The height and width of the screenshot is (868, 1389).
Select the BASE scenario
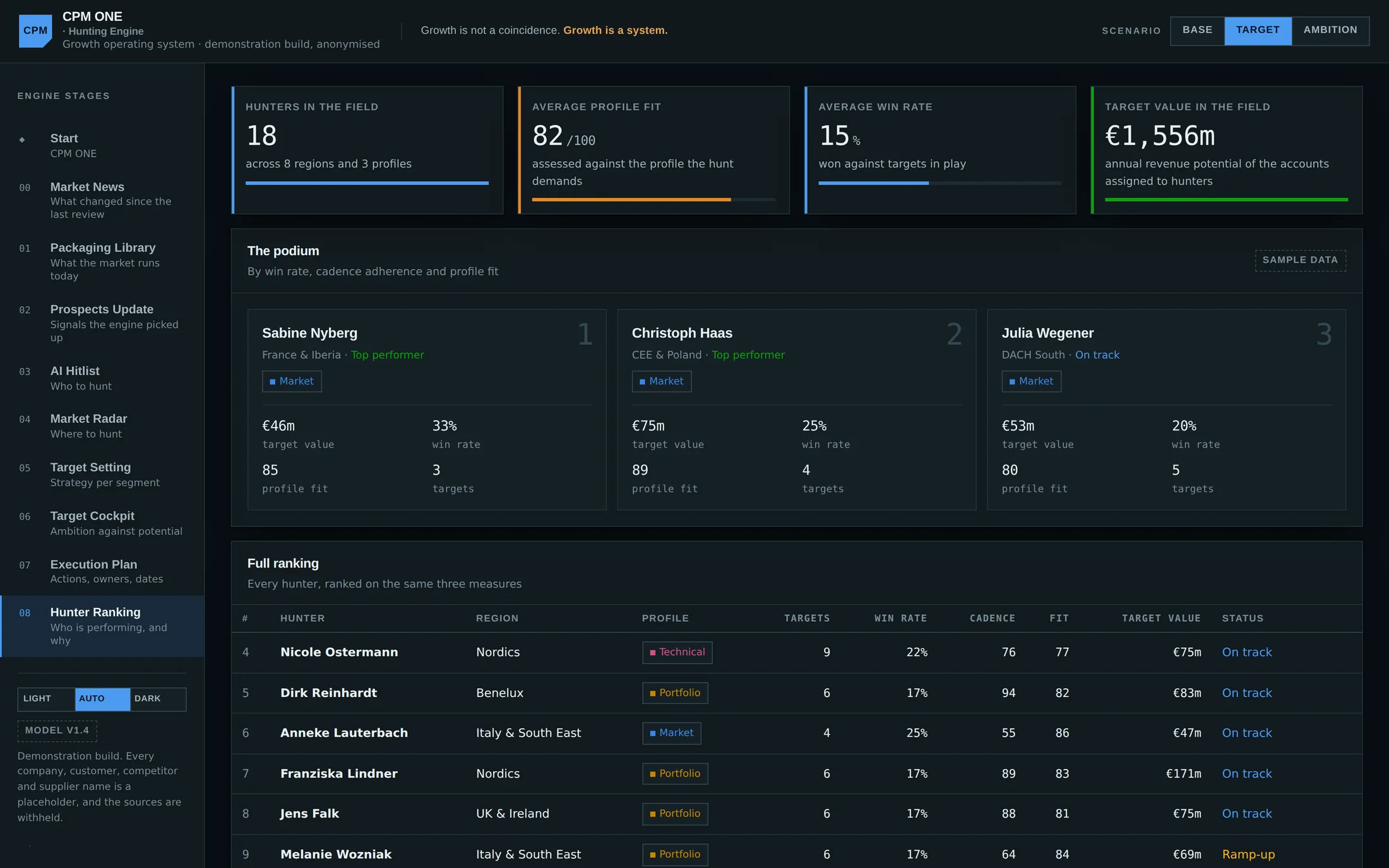click(1197, 30)
